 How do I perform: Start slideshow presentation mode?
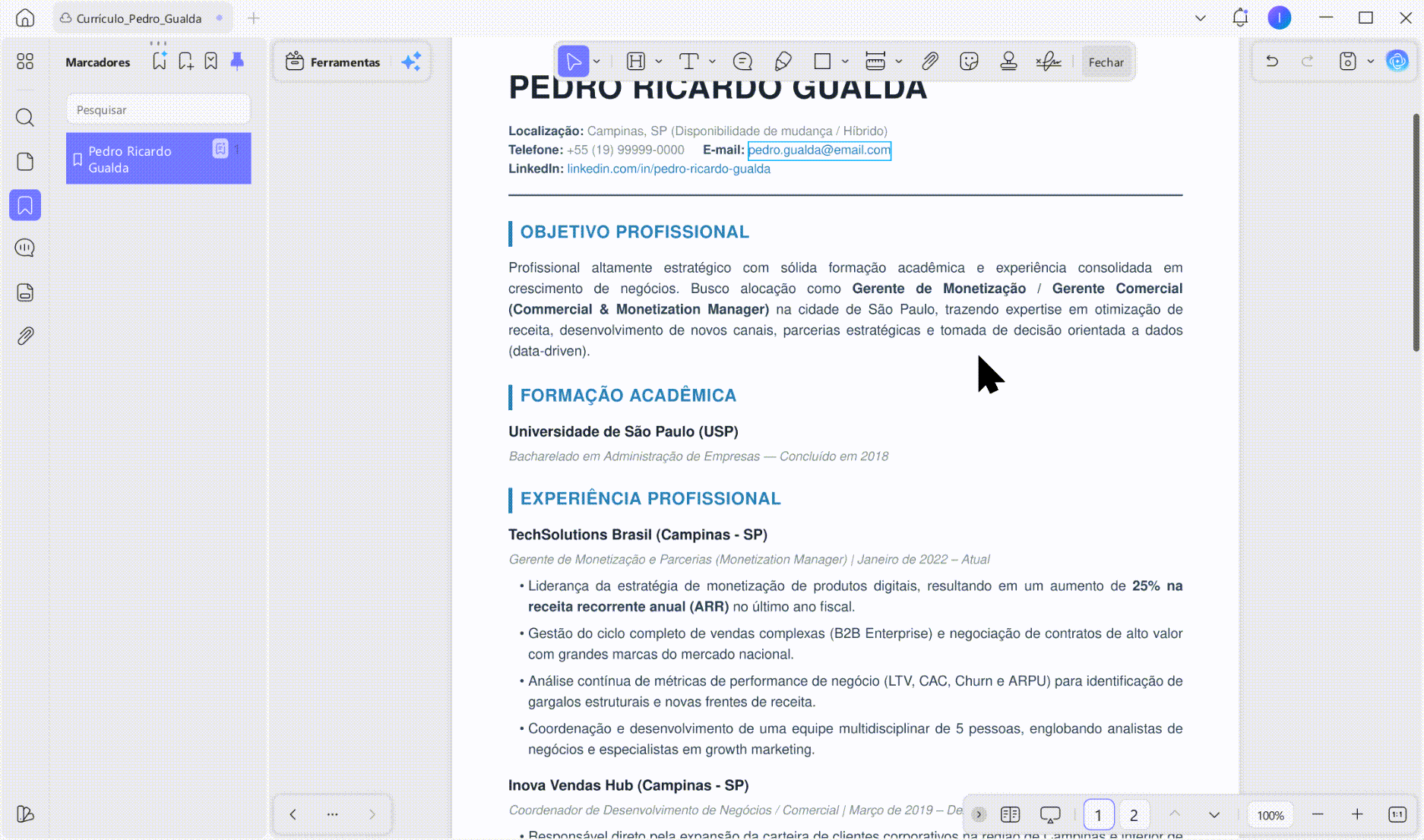(x=1050, y=815)
